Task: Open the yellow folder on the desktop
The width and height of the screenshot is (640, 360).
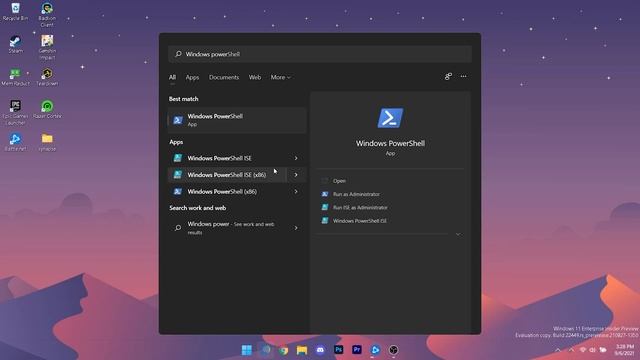Action: pyautogui.click(x=47, y=142)
